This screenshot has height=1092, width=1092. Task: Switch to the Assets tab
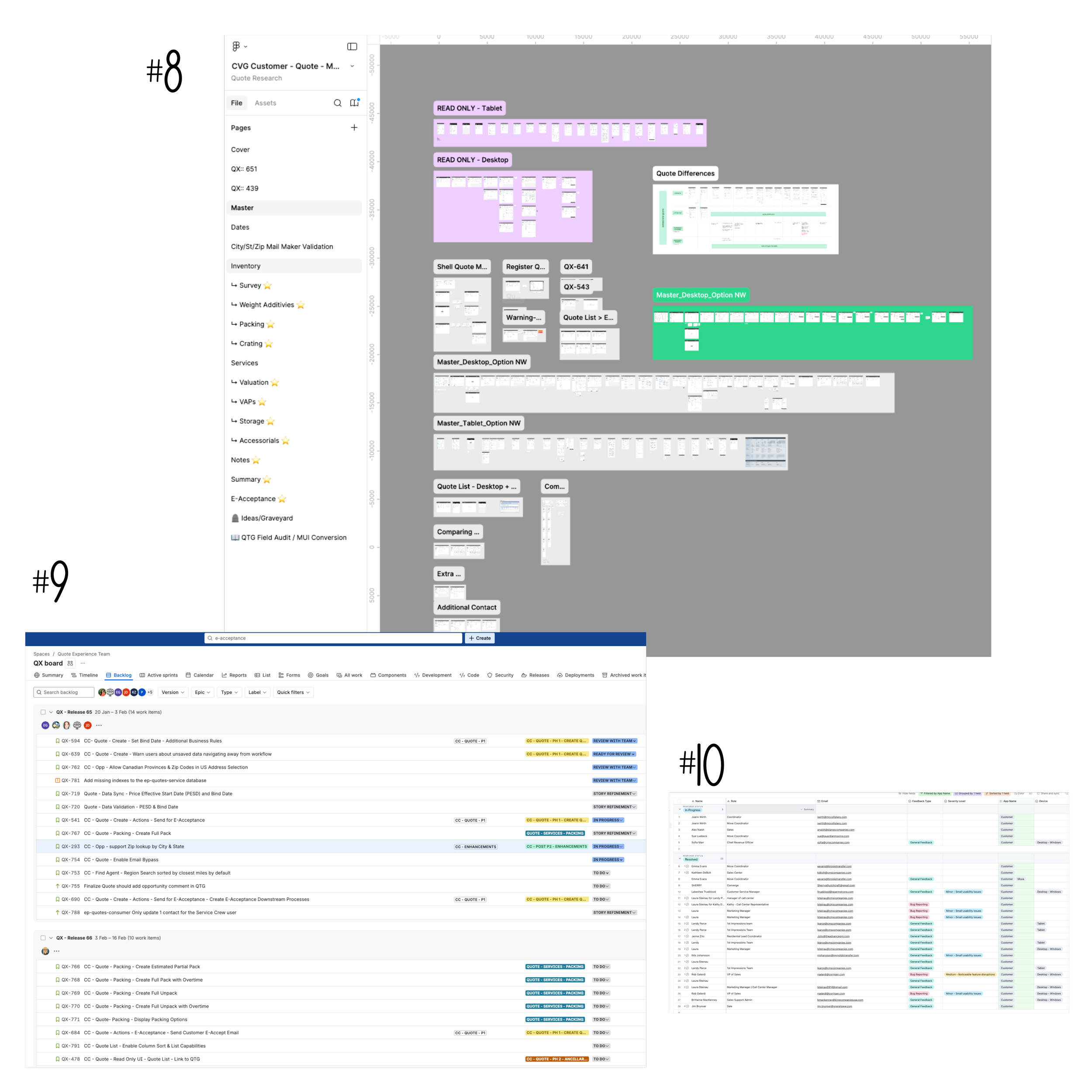click(265, 103)
